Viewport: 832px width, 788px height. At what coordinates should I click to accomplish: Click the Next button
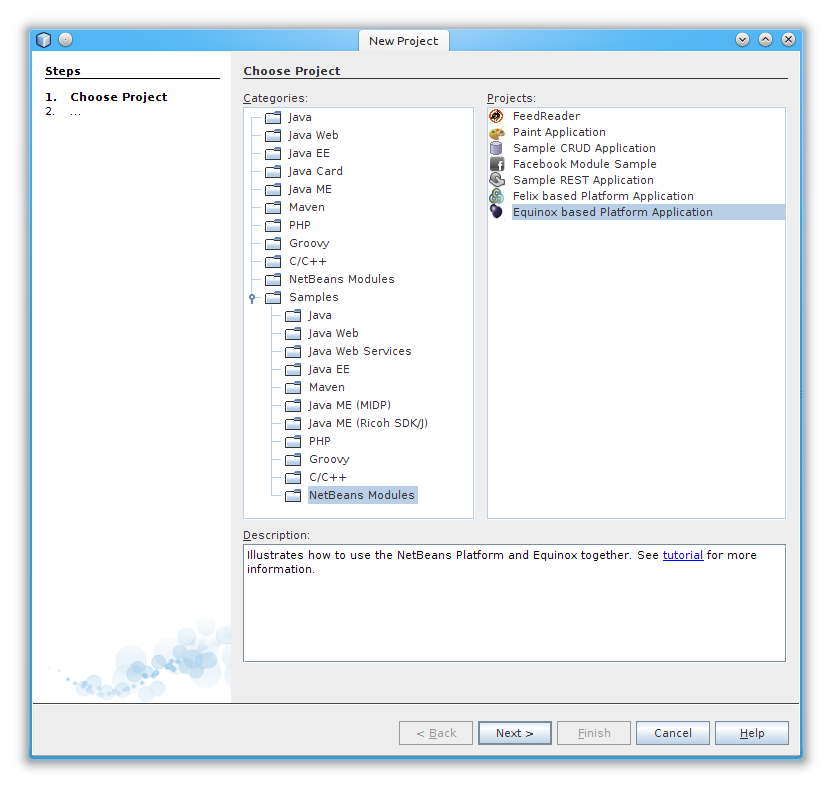[515, 733]
